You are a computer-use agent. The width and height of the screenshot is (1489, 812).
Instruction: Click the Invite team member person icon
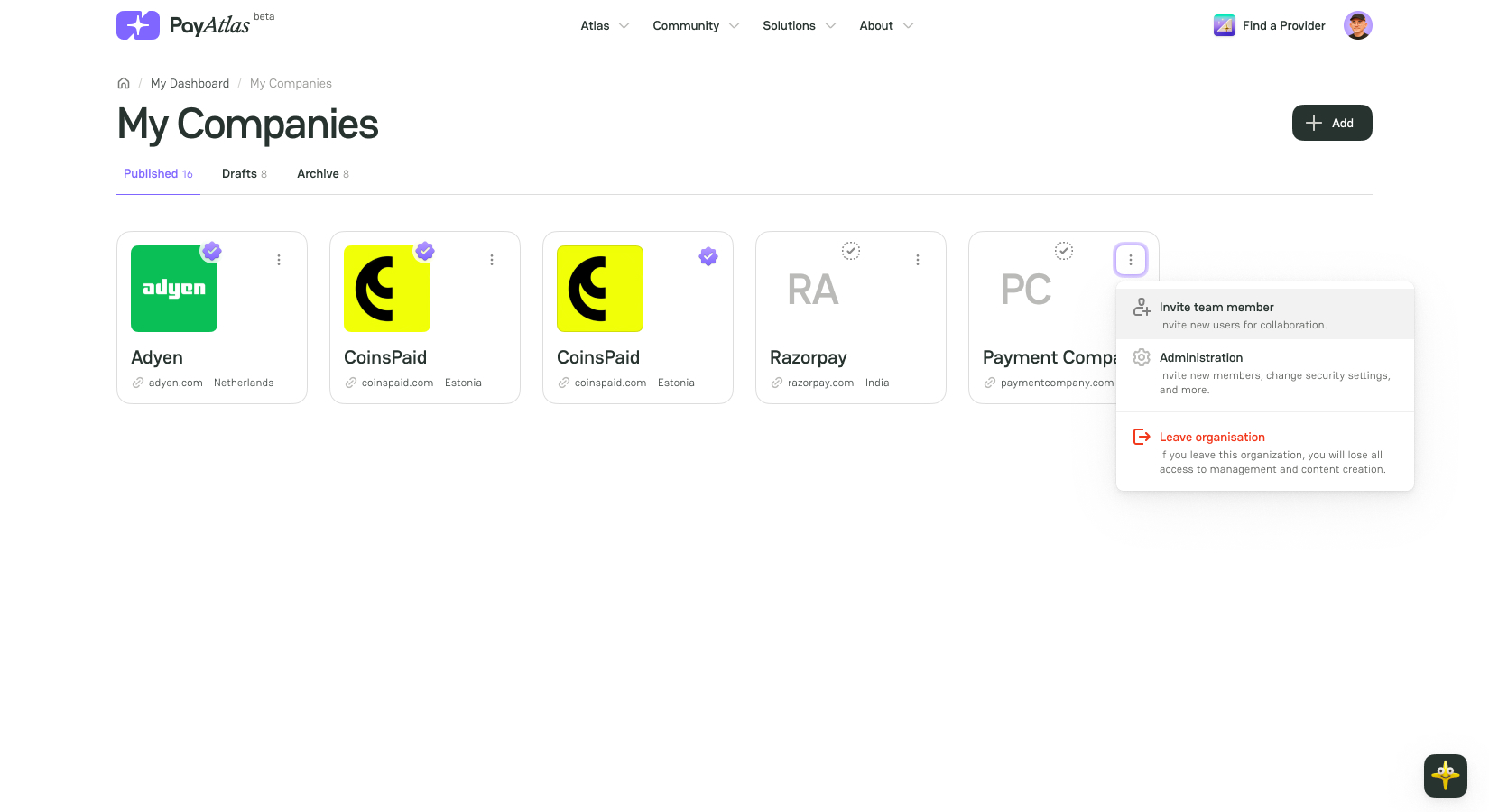pyautogui.click(x=1142, y=307)
